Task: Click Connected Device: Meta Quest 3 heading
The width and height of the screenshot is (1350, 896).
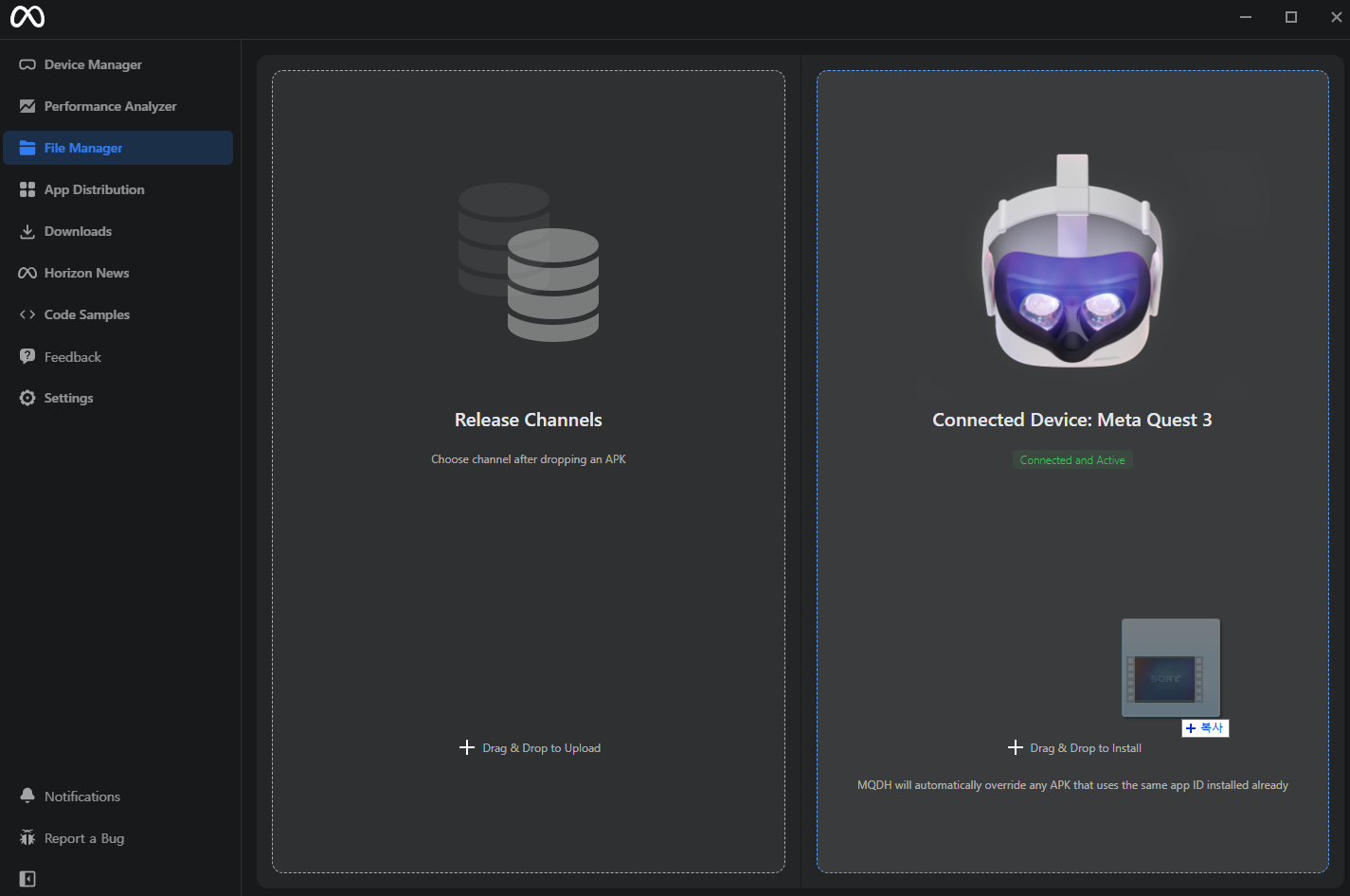Action: click(x=1072, y=420)
